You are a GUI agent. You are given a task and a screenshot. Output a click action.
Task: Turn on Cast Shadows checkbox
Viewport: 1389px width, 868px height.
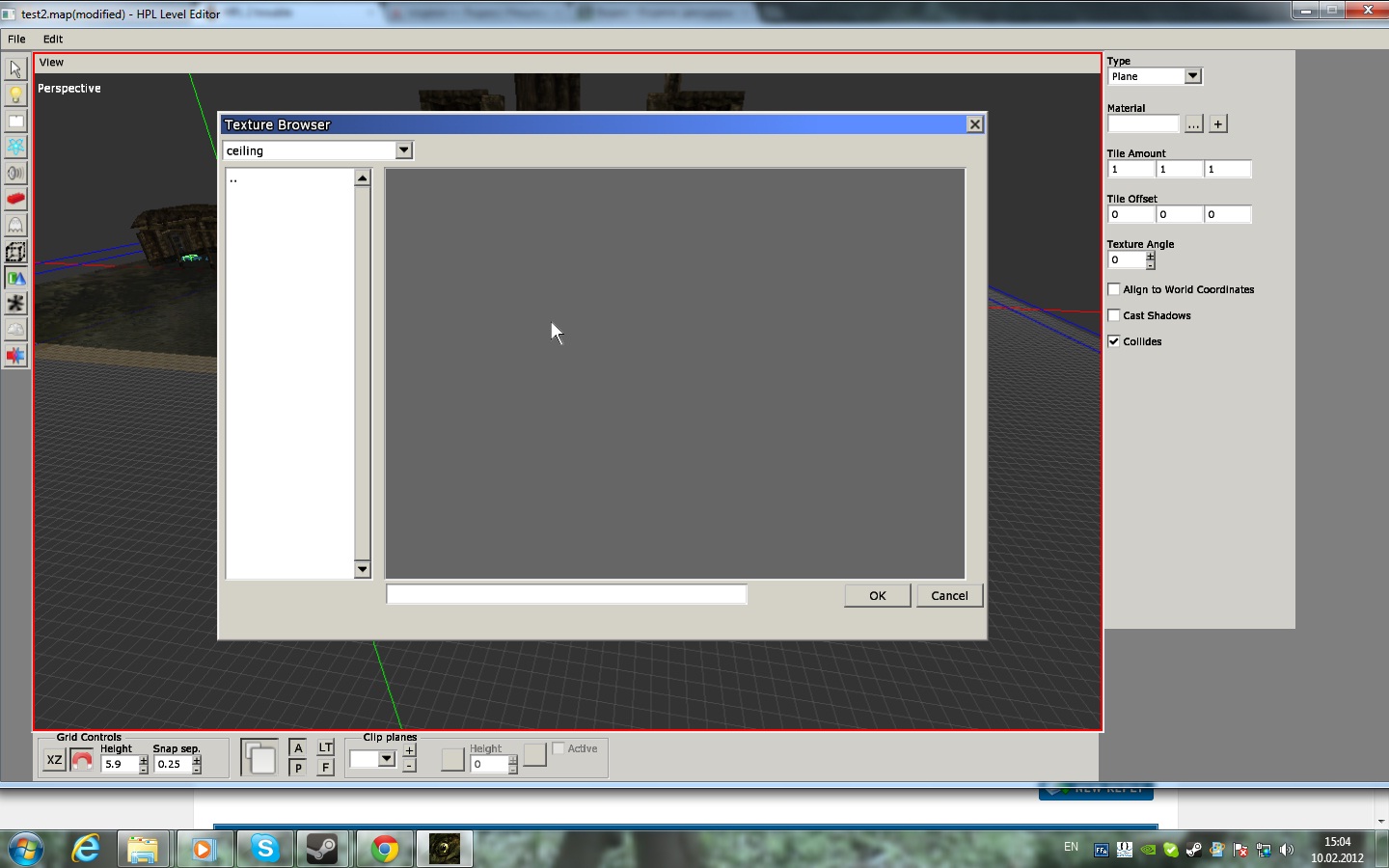pyautogui.click(x=1114, y=315)
